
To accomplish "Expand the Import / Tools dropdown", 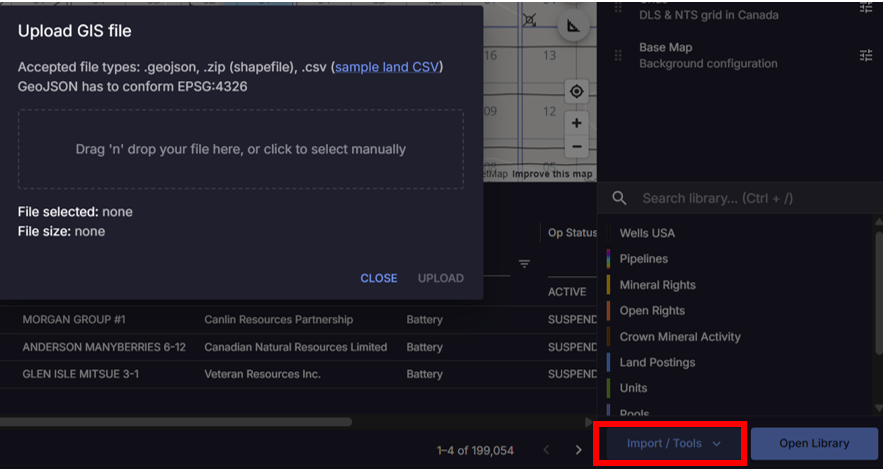I will pos(671,443).
